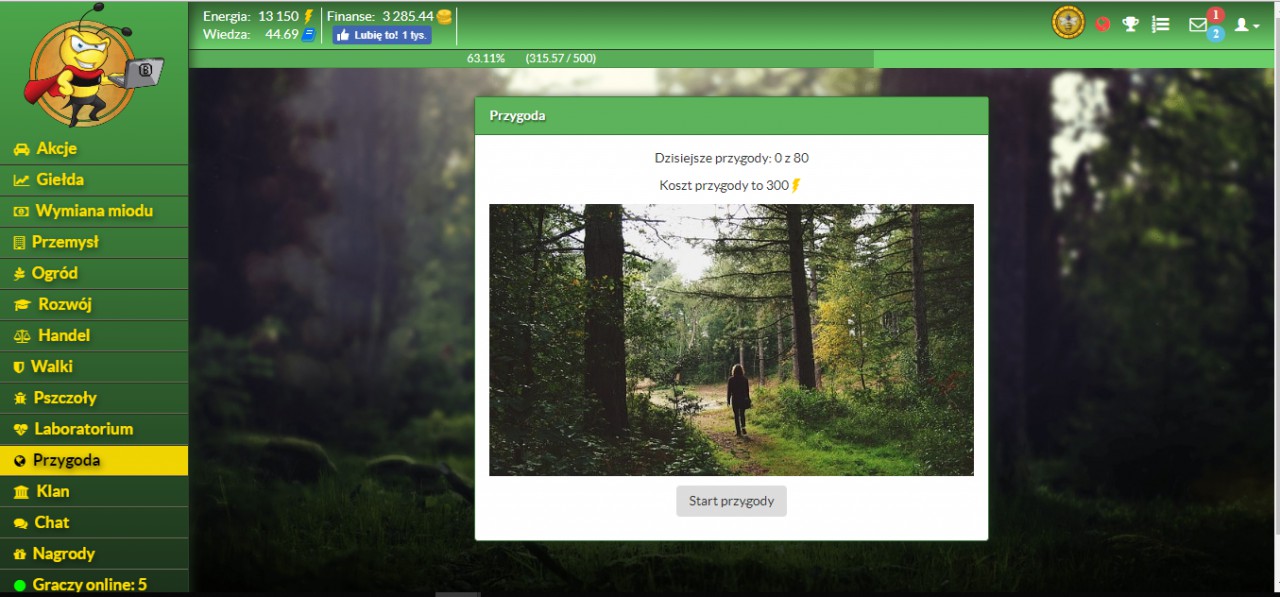Screen dimensions: 1280x597
Task: Click text Koszt przygody to 300
Action: 724,186
